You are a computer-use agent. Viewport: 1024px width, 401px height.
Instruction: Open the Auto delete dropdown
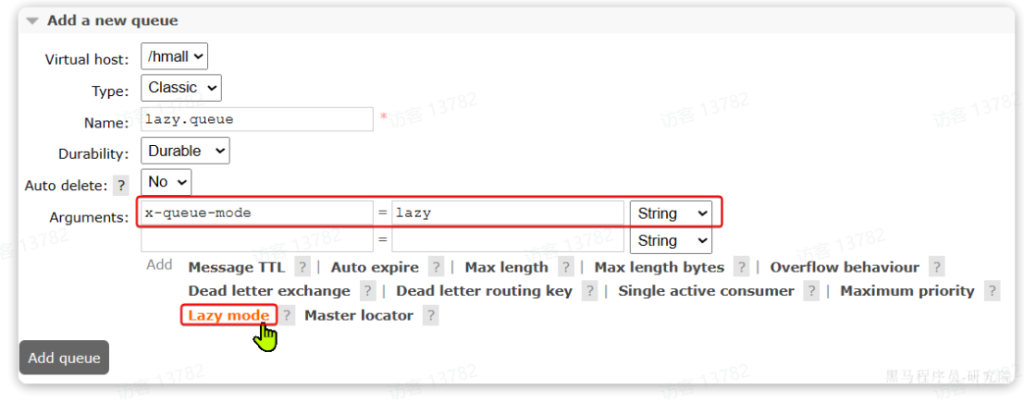coord(166,183)
